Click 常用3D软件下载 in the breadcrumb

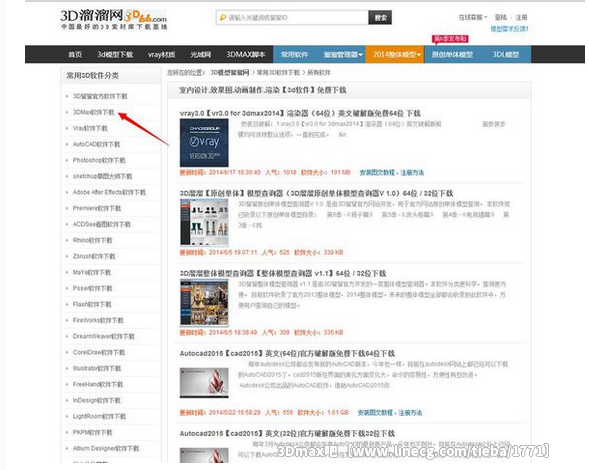coord(278,73)
